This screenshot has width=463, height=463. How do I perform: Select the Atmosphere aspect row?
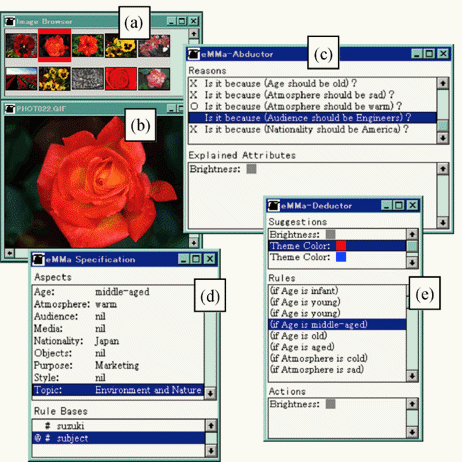click(118, 304)
